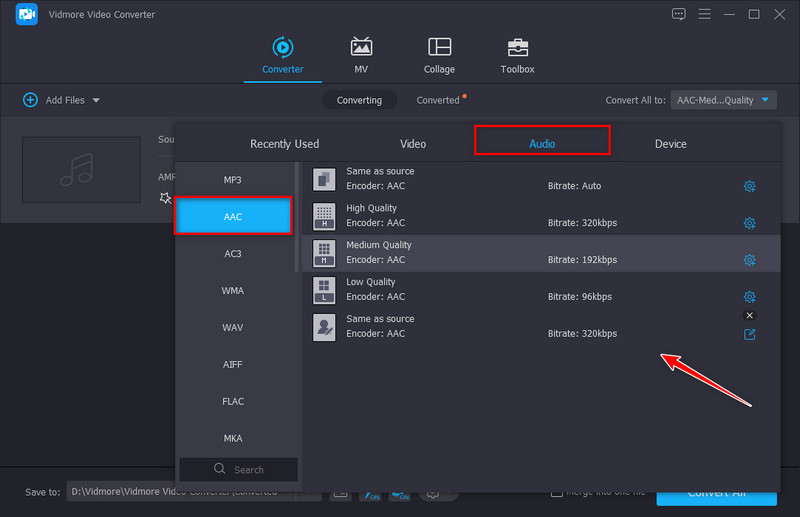
Task: Open the feedback chat icon in title bar
Action: tap(679, 14)
